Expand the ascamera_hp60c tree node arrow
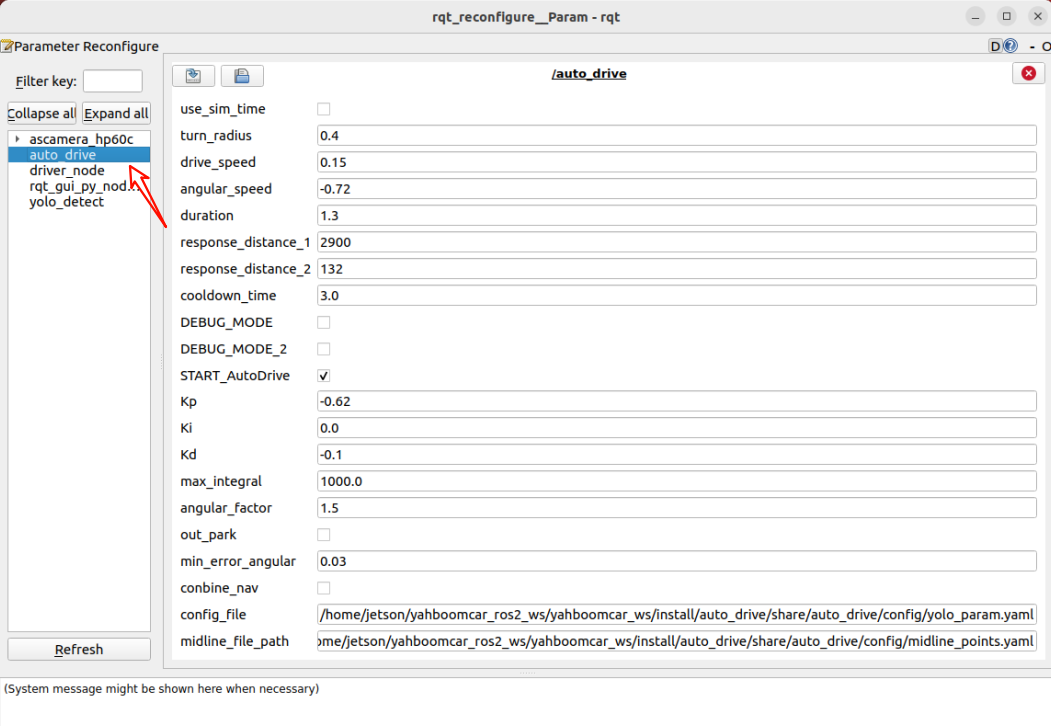The width and height of the screenshot is (1051, 726). point(17,139)
